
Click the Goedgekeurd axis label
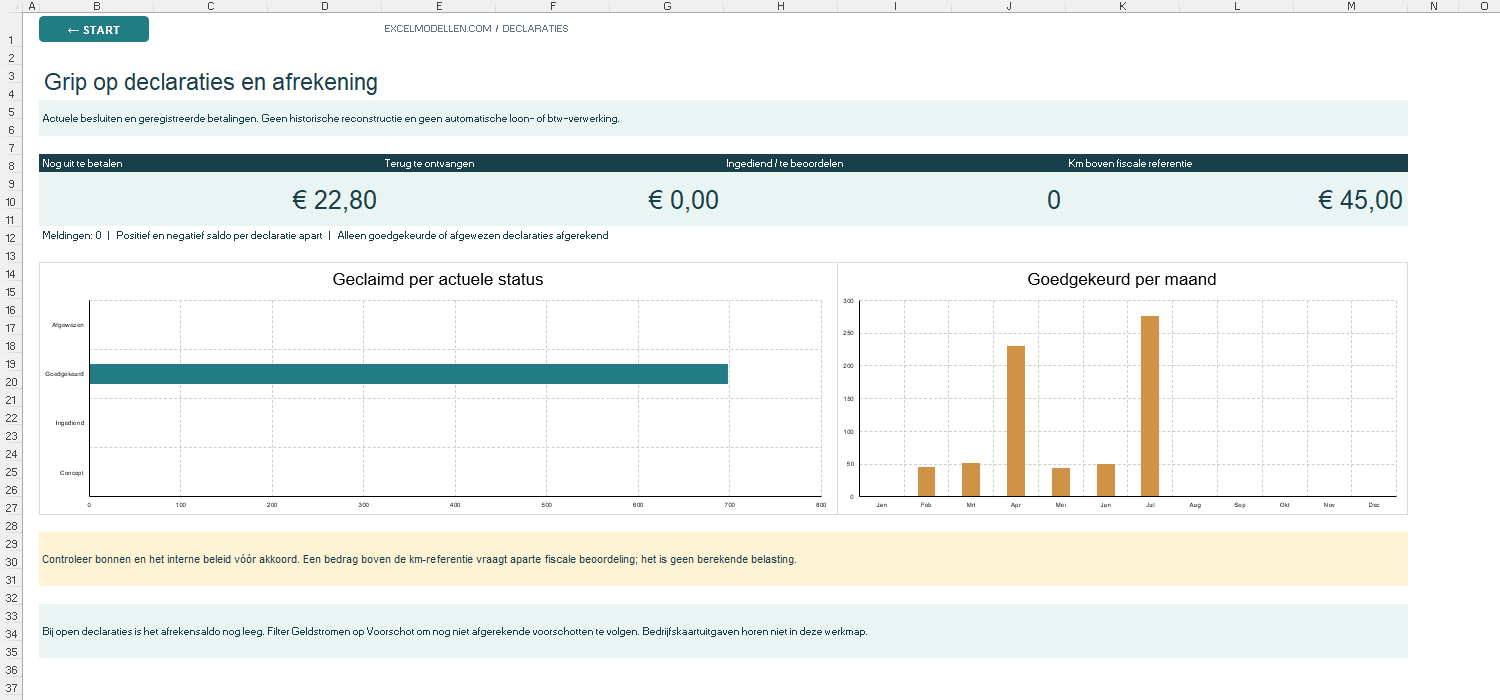click(x=65, y=374)
